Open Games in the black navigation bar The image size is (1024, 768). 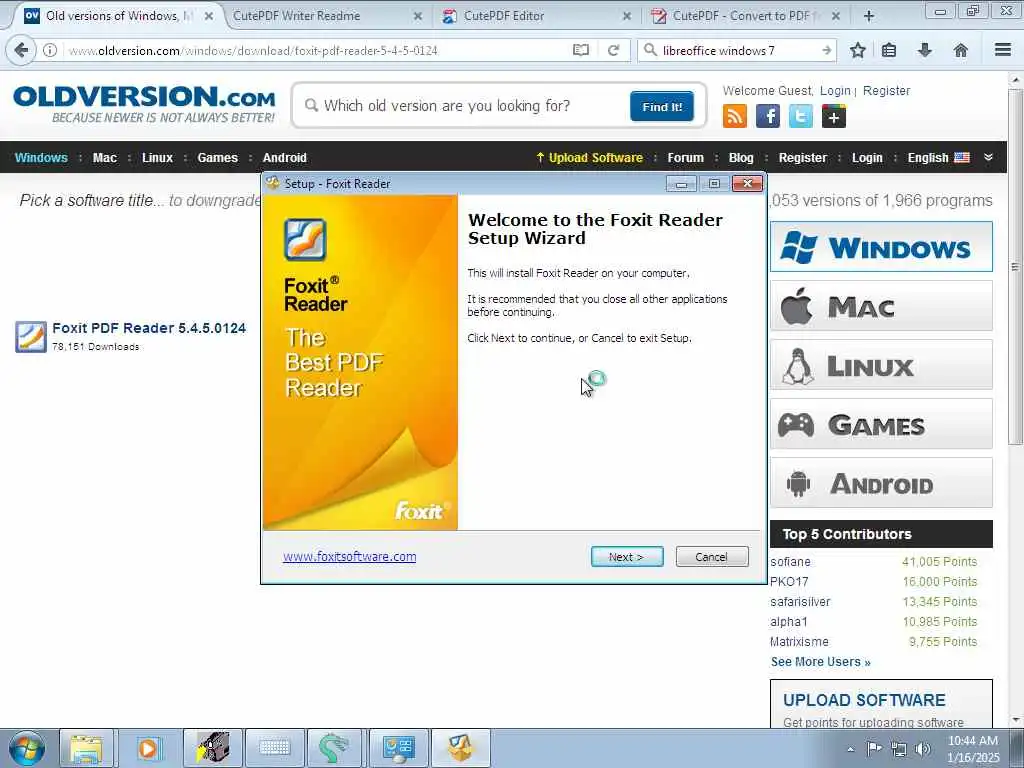point(217,157)
